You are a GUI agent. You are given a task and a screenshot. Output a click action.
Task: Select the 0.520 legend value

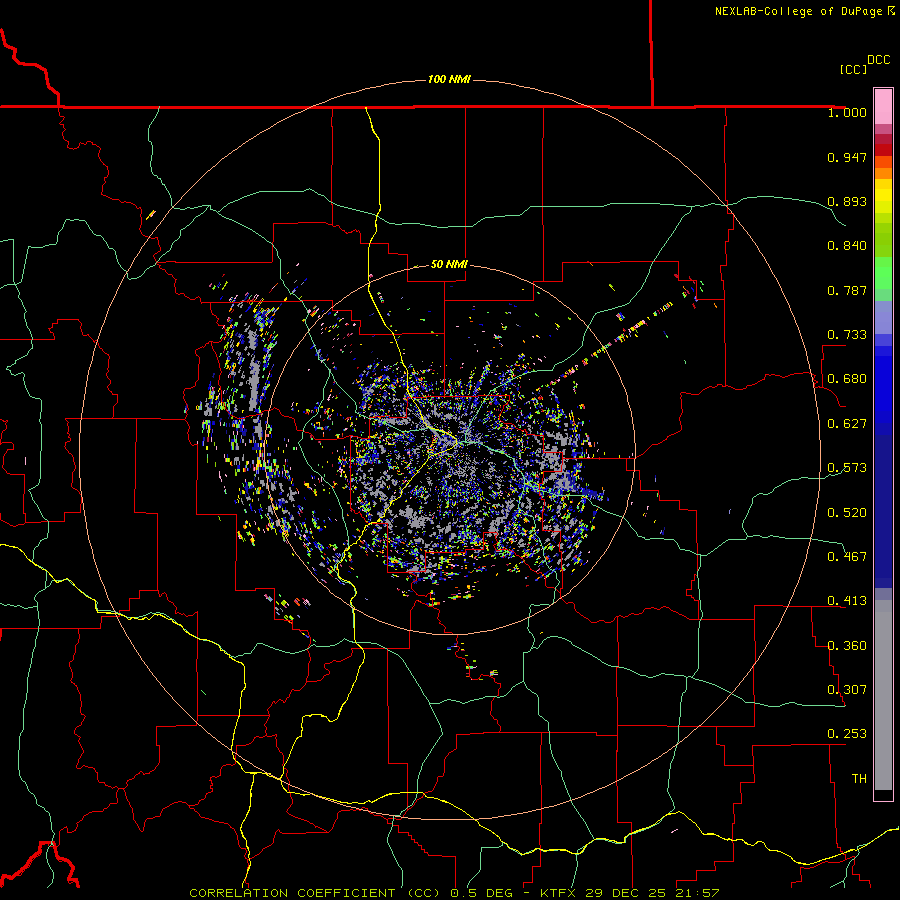click(847, 513)
